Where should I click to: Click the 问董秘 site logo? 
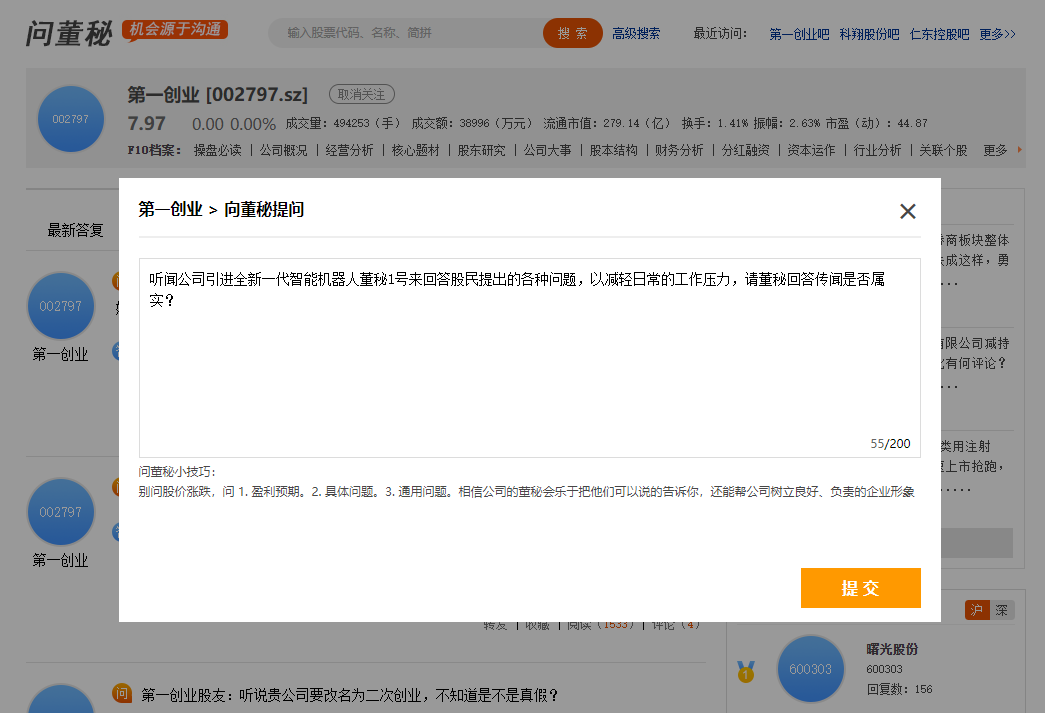[x=69, y=33]
